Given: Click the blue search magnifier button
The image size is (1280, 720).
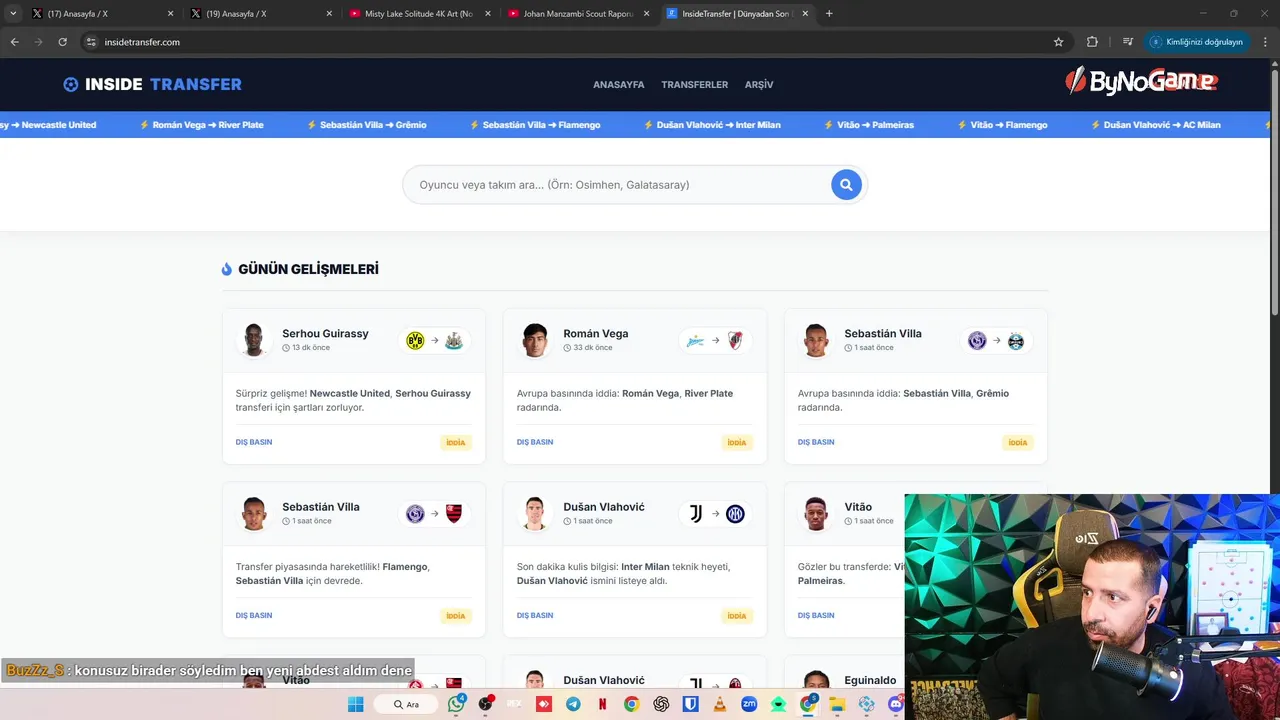Looking at the screenshot, I should [846, 184].
